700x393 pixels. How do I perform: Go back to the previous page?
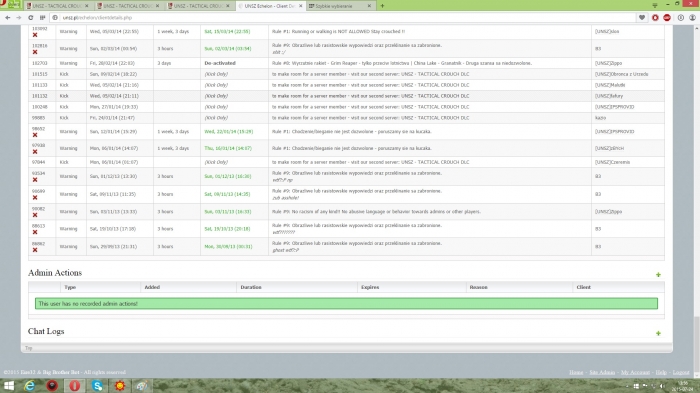click(x=8, y=17)
